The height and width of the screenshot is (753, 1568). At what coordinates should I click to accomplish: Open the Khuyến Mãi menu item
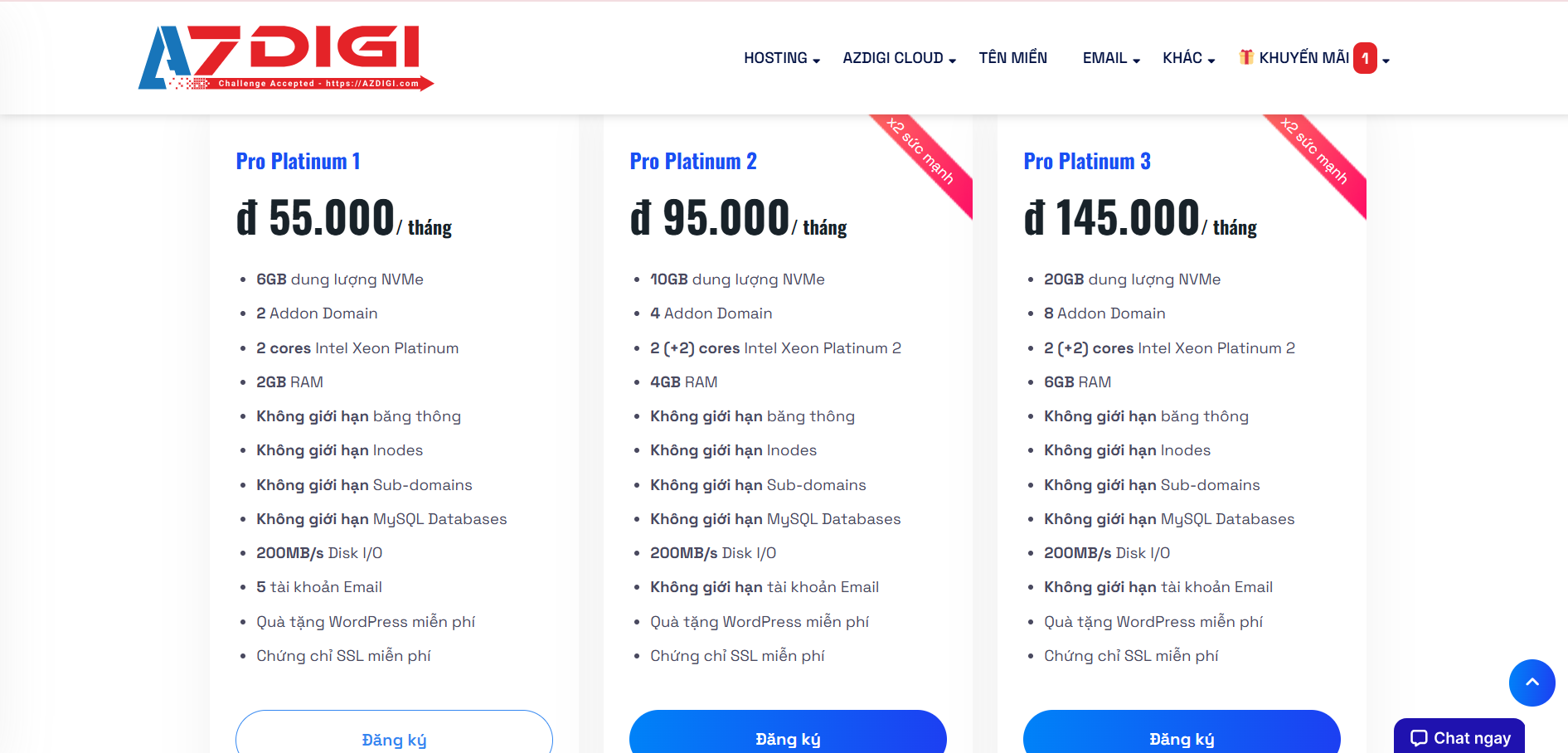pyautogui.click(x=1303, y=58)
